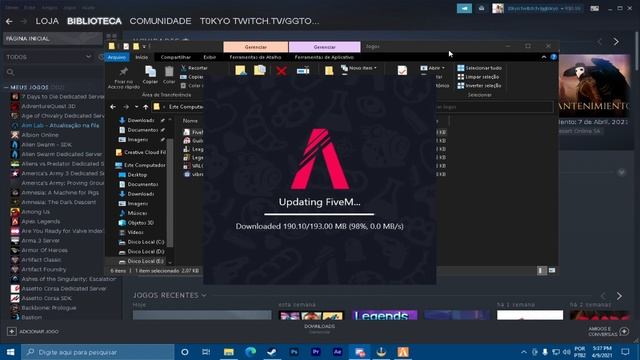The height and width of the screenshot is (360, 640).
Task: Click the purple Gerenciar contextual tab
Action: coord(324,47)
